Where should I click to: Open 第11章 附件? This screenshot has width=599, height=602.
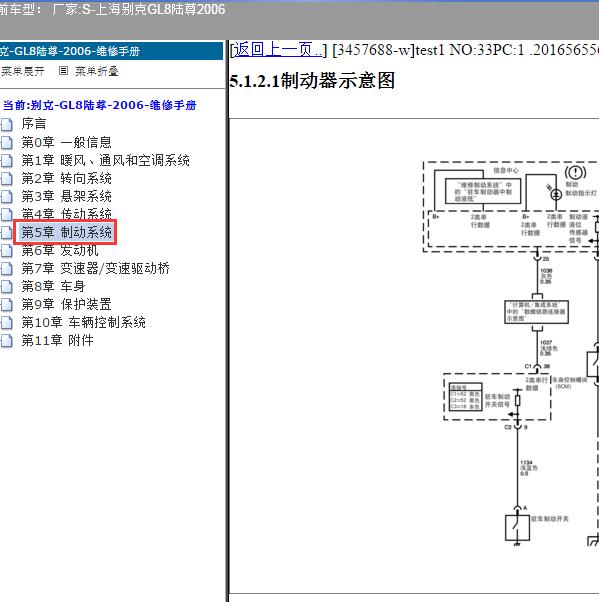point(58,341)
